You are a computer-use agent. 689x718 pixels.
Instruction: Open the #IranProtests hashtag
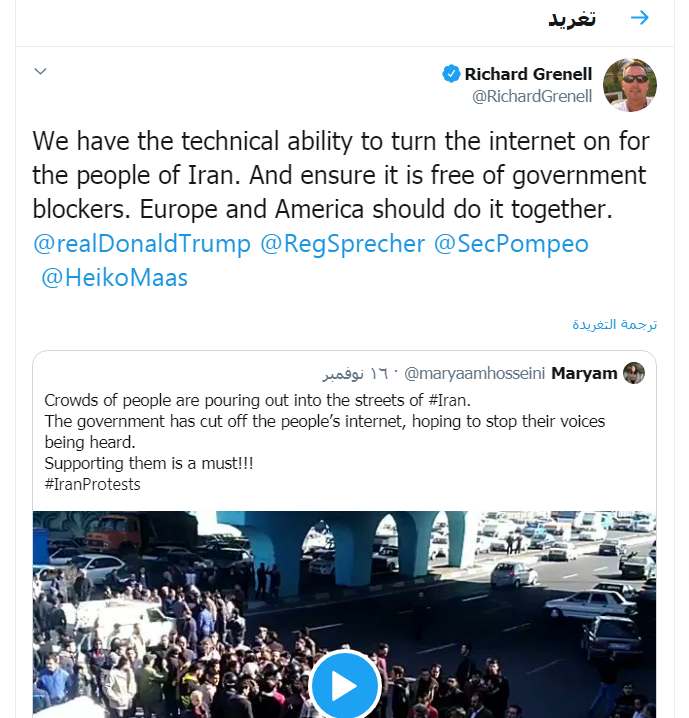pos(93,484)
